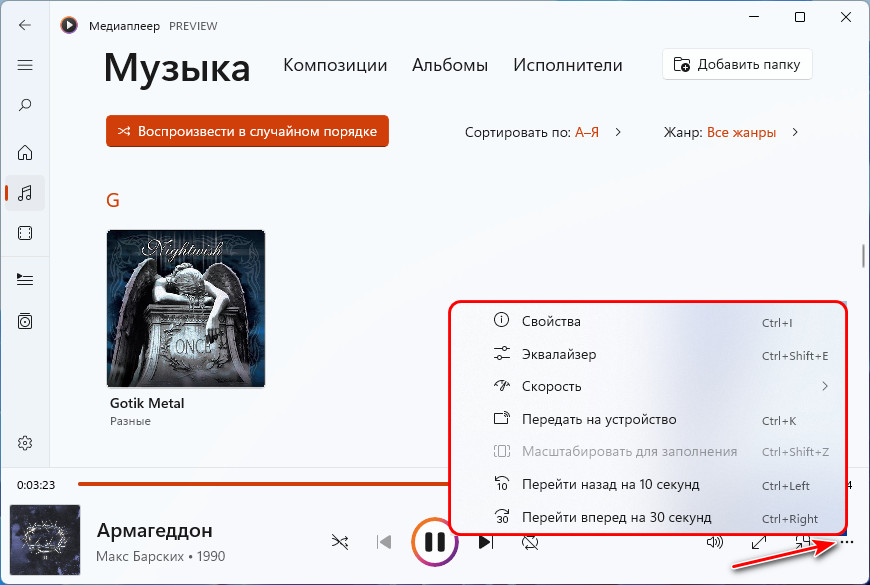This screenshot has width=870, height=585.
Task: Expand the Скорость submenu
Action: (660, 386)
